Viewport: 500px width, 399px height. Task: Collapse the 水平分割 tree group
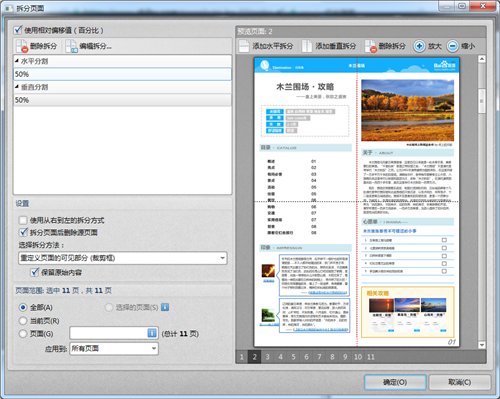[17, 61]
